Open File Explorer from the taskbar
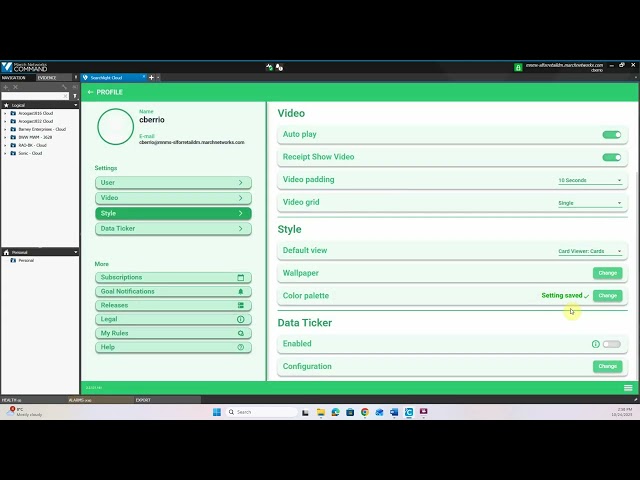640x480 pixels. [321, 412]
